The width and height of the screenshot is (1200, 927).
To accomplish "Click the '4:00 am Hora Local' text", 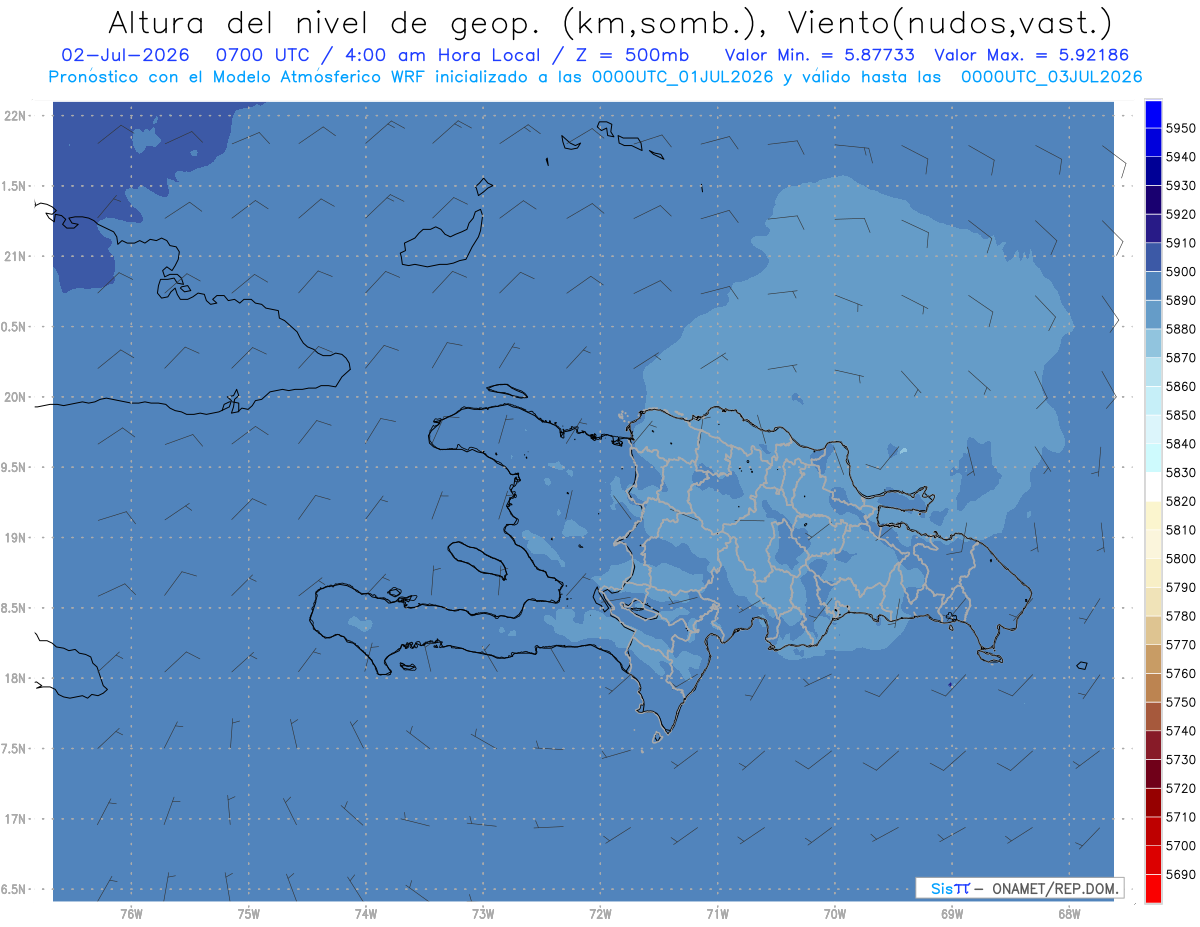I will [x=443, y=55].
